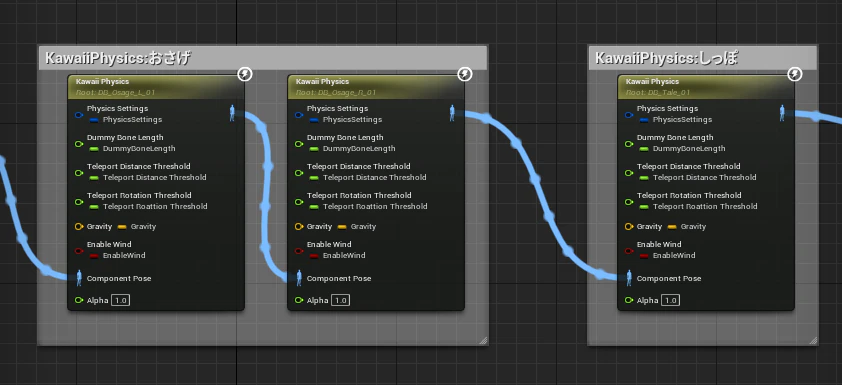Viewport: 842px width, 385px height.
Task: Click Enable Wind pin on DB_Tale_01 node
Action: coord(629,250)
